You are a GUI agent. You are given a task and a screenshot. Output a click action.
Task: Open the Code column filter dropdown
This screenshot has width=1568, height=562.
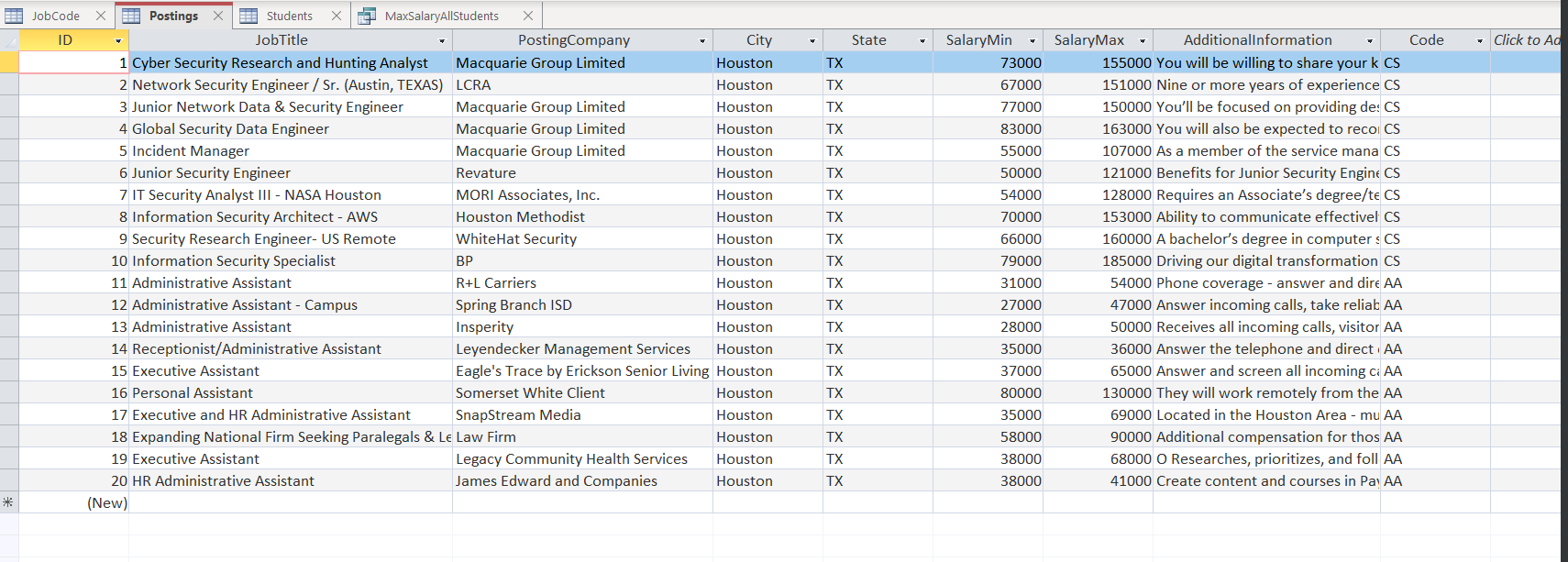coord(1480,41)
